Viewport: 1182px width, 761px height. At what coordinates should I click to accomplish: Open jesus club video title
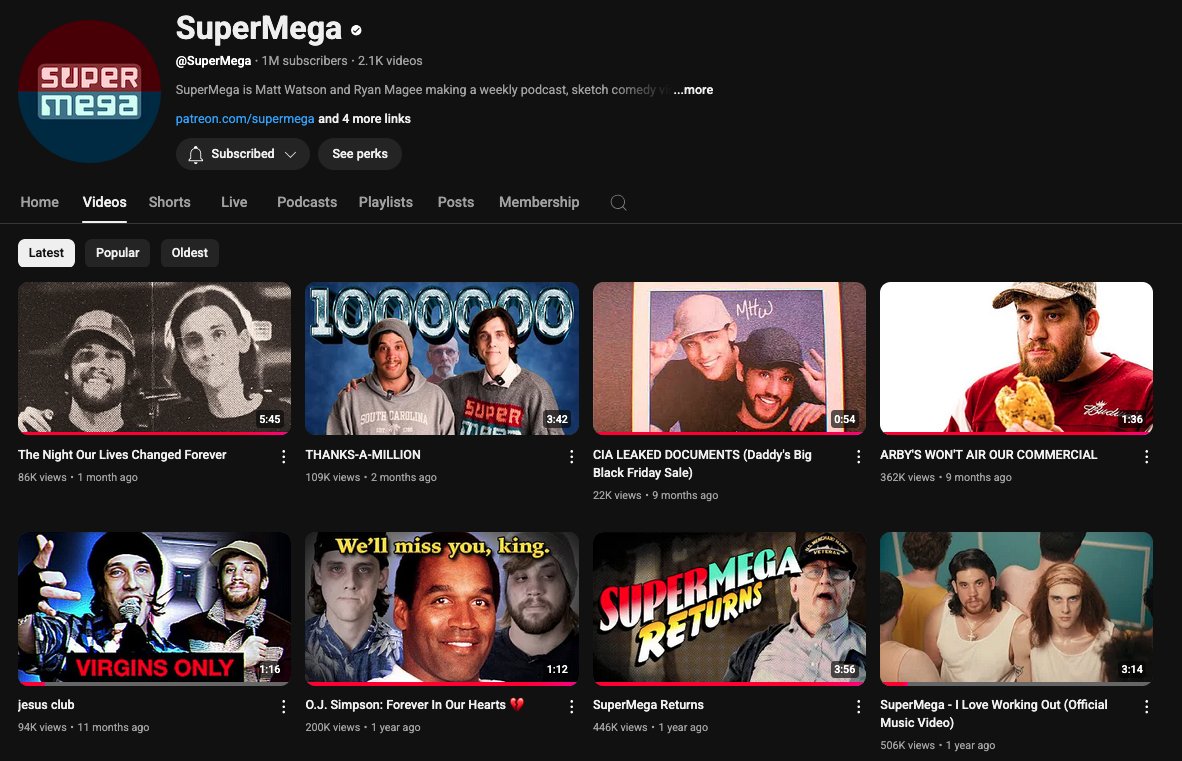46,705
